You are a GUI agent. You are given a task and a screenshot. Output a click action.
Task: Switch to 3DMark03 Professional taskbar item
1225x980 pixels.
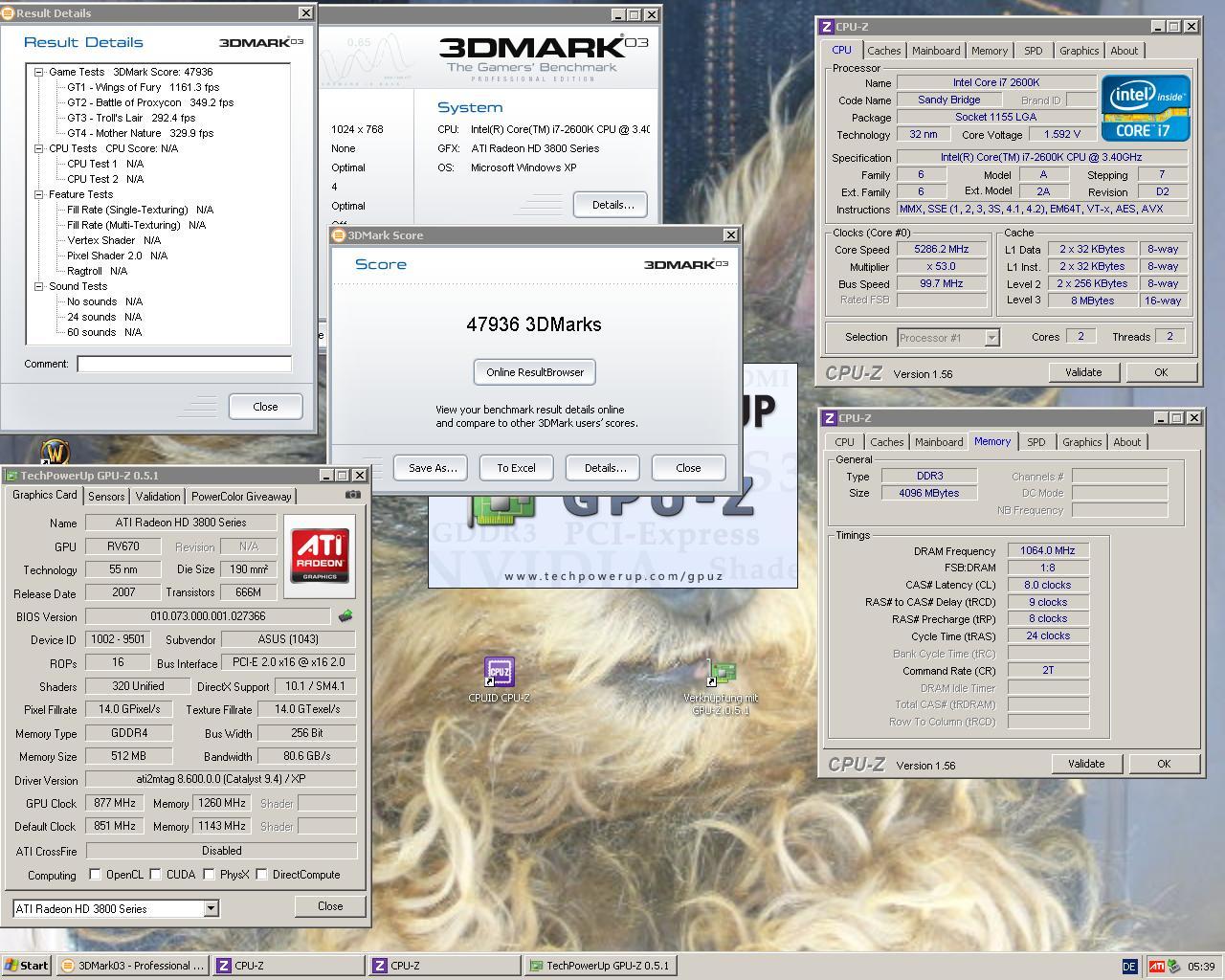(131, 966)
